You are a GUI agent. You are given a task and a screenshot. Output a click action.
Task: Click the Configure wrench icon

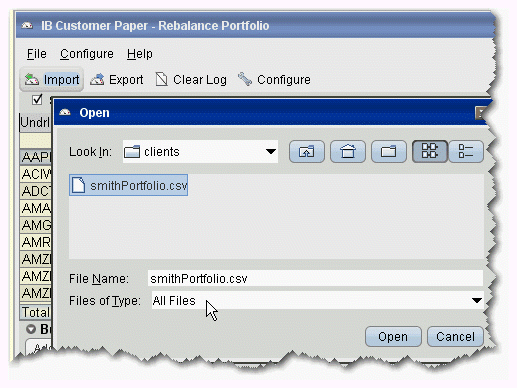(x=245, y=79)
